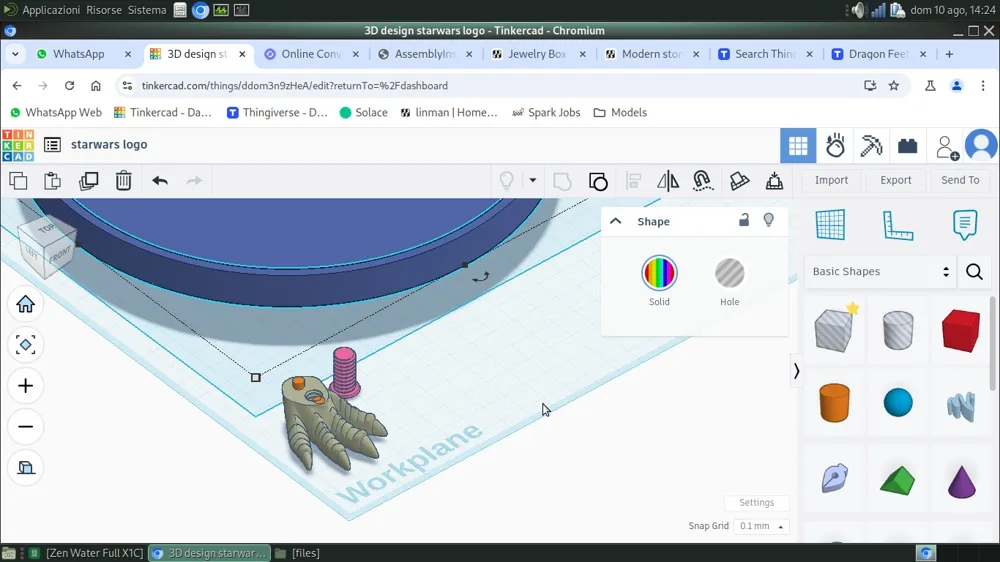
Task: Search shapes with the magnifier icon
Action: pos(974,272)
